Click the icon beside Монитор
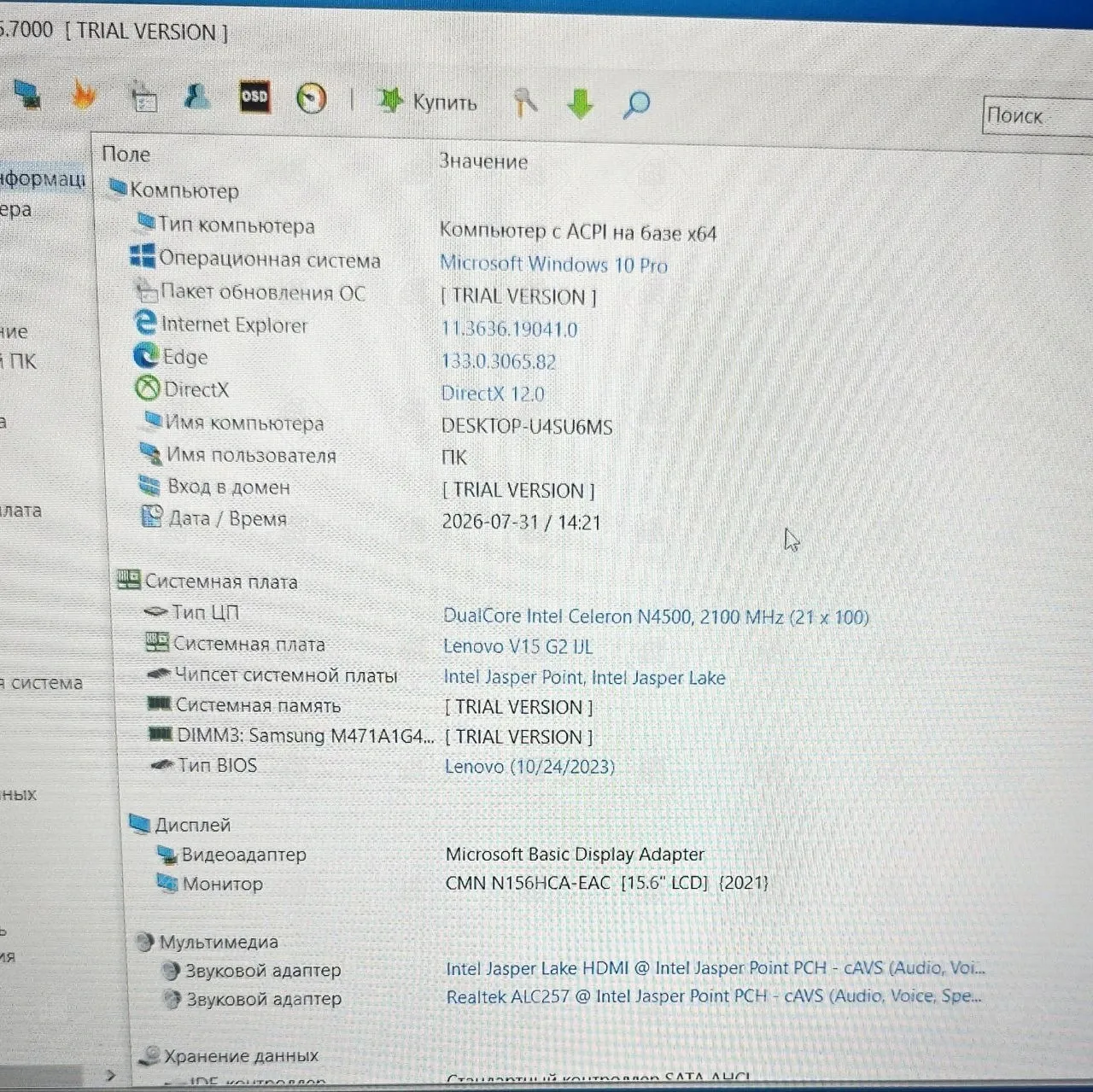Screen dimensions: 1093x1092 (167, 883)
